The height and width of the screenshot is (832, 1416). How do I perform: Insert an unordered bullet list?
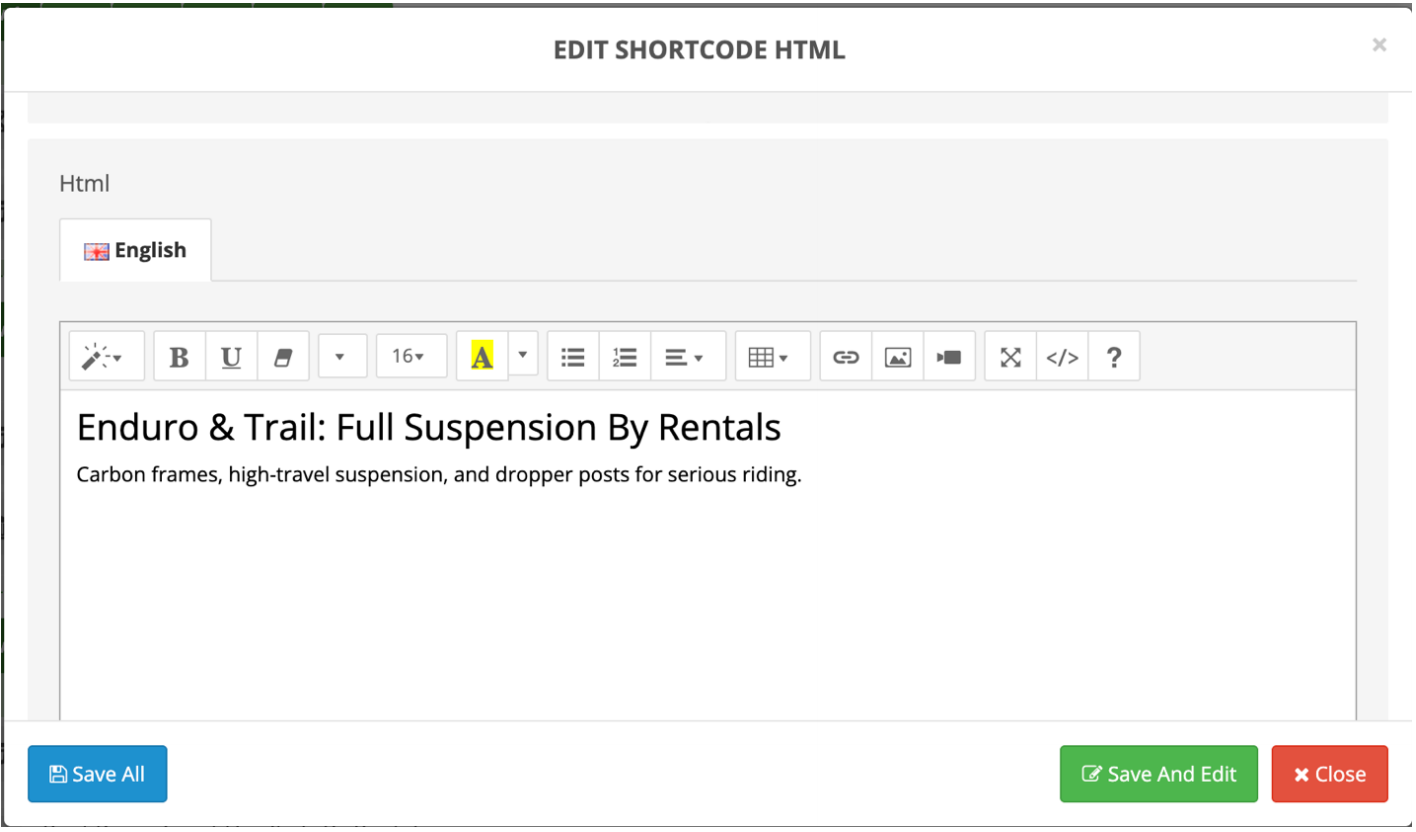573,357
